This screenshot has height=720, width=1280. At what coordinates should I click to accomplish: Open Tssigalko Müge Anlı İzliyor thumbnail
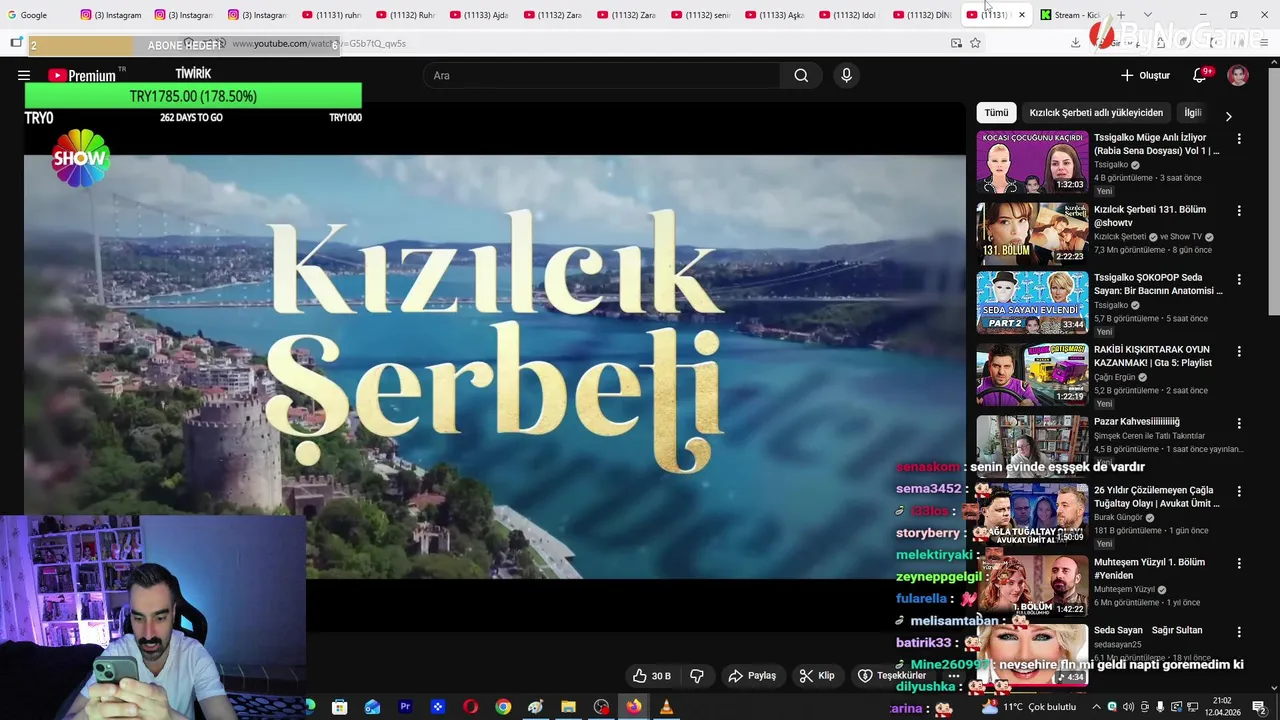point(1032,162)
